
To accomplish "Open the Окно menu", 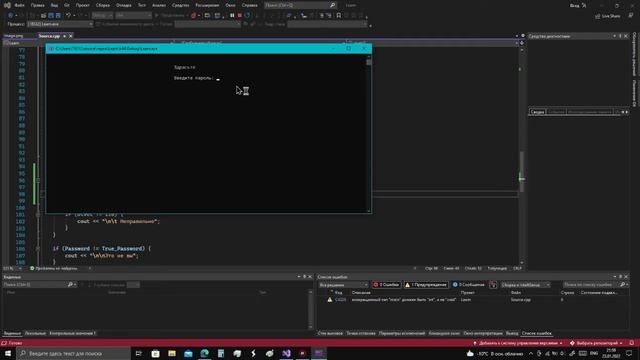I will click(231, 5).
